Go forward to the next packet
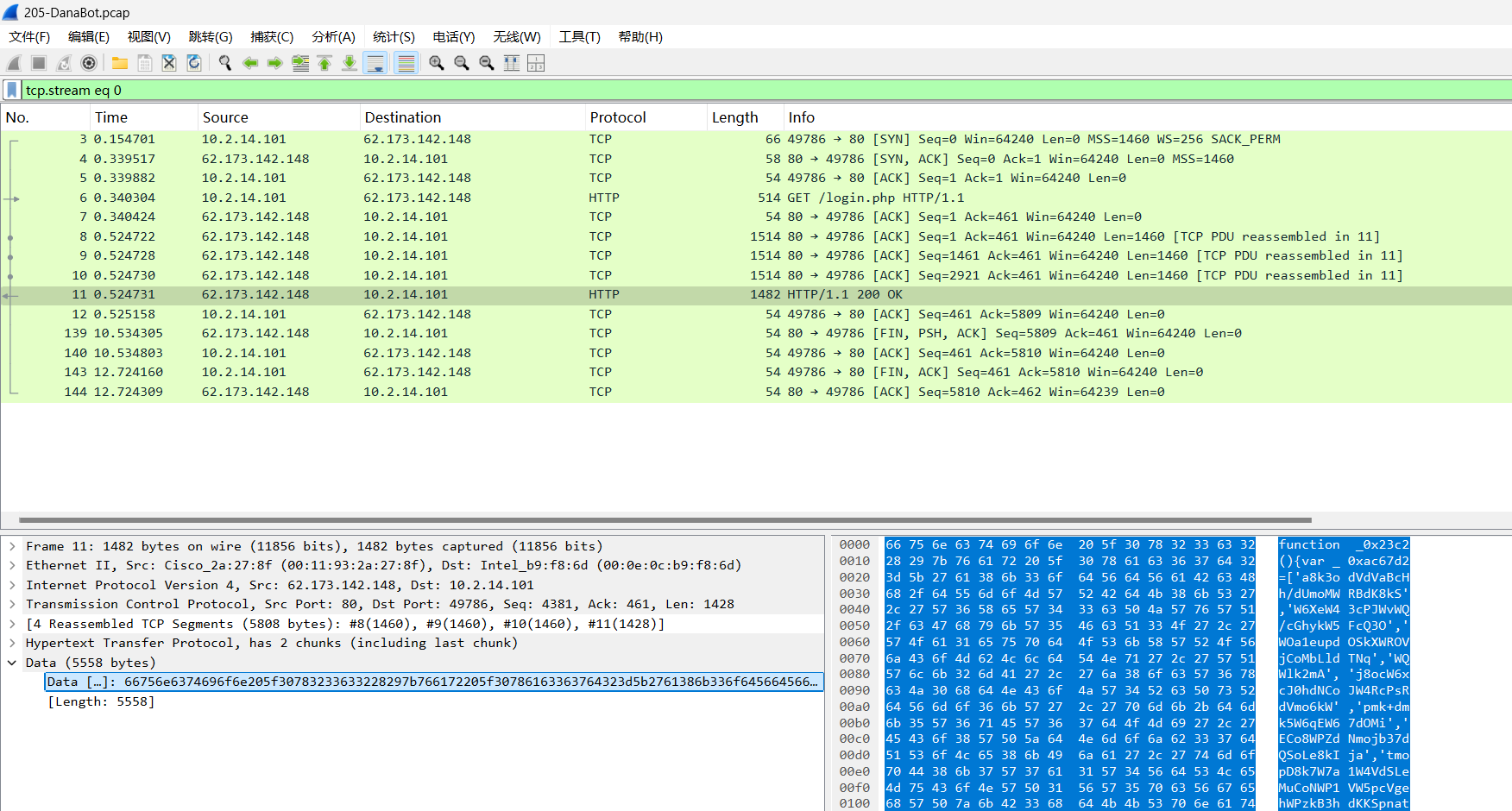Screen dimensions: 1512x811 275,63
